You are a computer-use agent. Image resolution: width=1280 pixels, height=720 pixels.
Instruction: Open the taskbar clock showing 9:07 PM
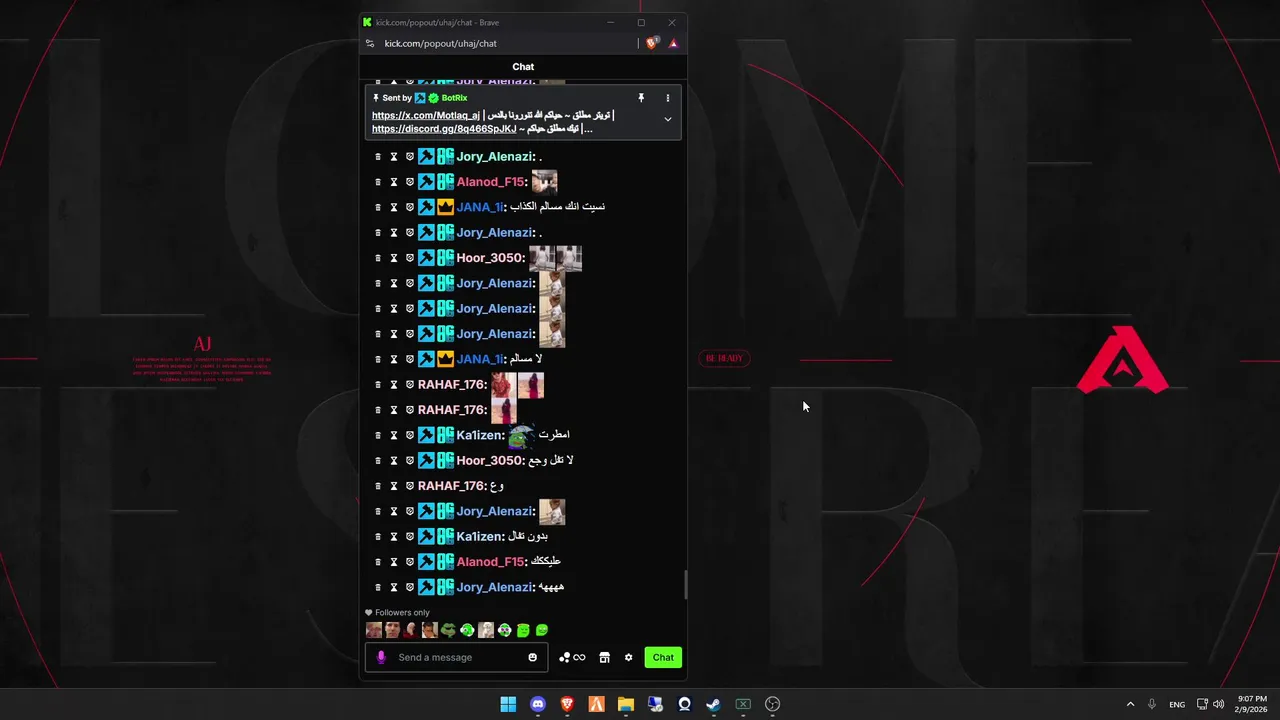1252,704
